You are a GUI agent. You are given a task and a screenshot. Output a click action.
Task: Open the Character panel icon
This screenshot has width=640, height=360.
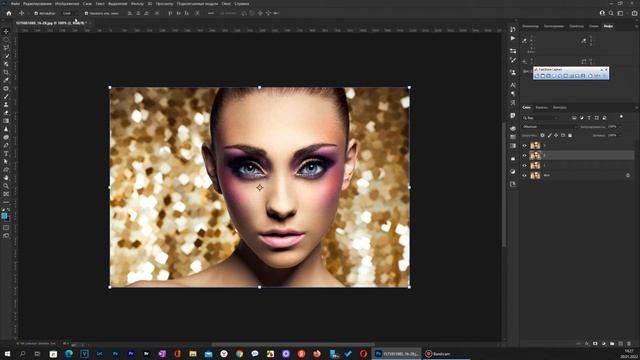[513, 85]
